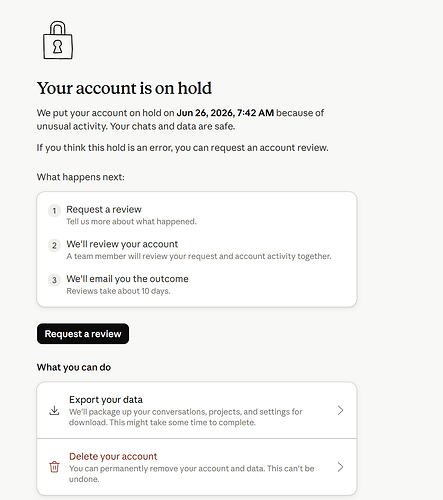This screenshot has height=500, width=443.
Task: Click the download icon beside Export your data
Action: [54, 410]
